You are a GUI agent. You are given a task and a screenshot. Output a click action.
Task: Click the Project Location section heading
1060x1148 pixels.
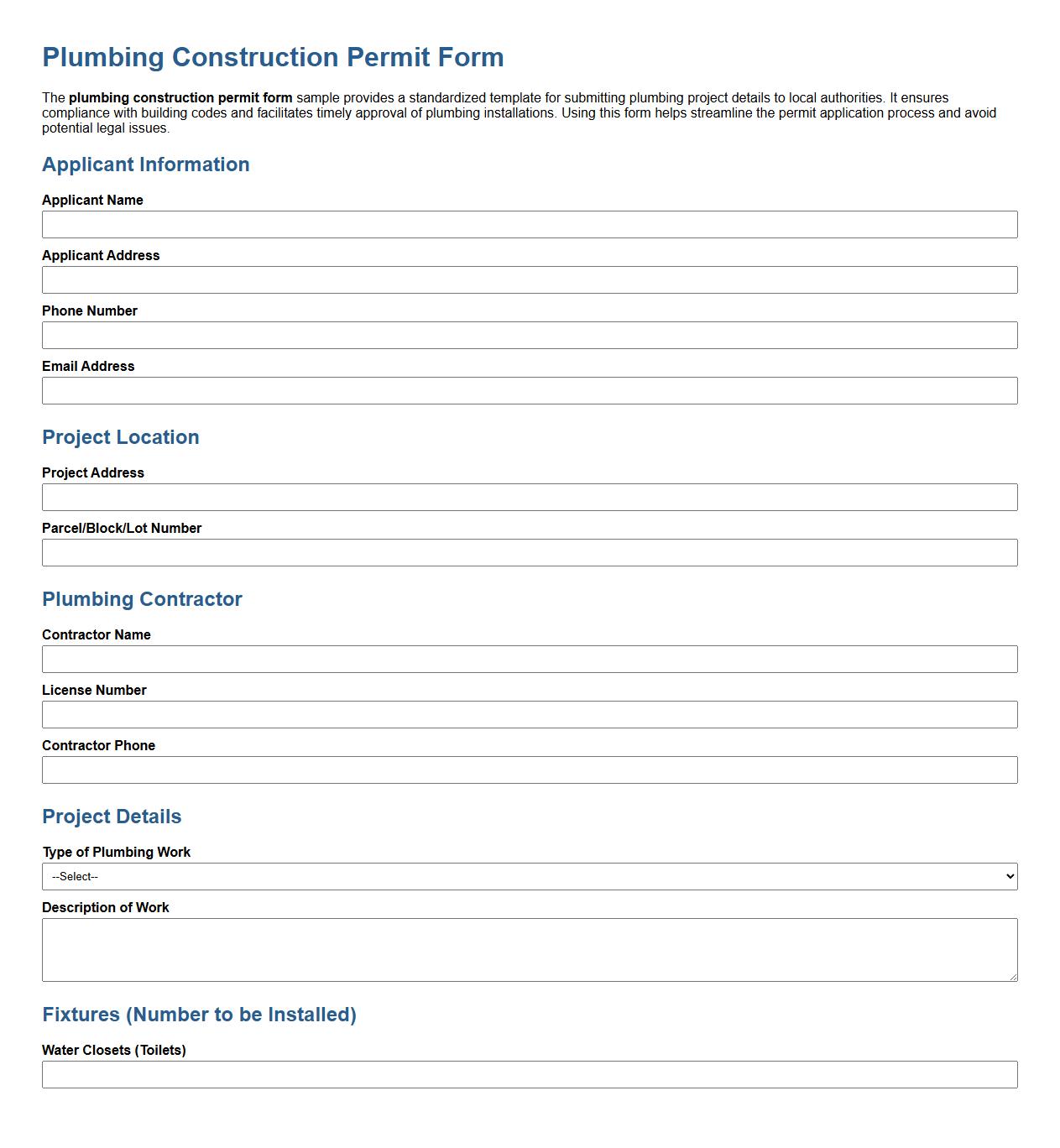120,437
